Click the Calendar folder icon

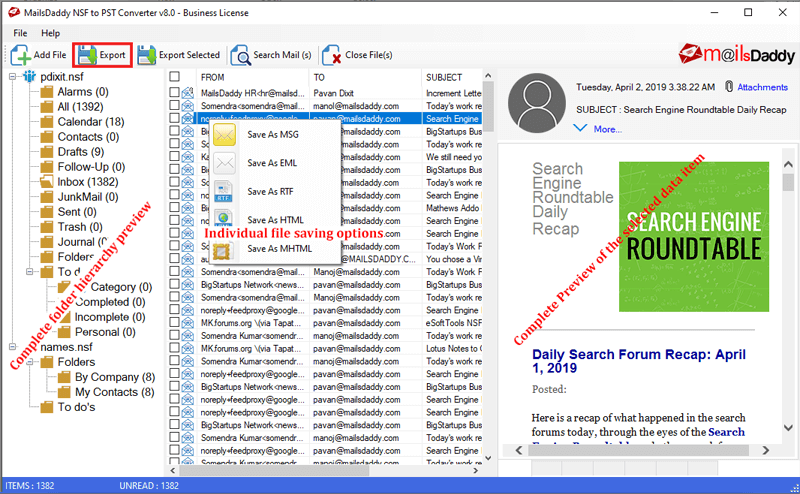point(47,122)
